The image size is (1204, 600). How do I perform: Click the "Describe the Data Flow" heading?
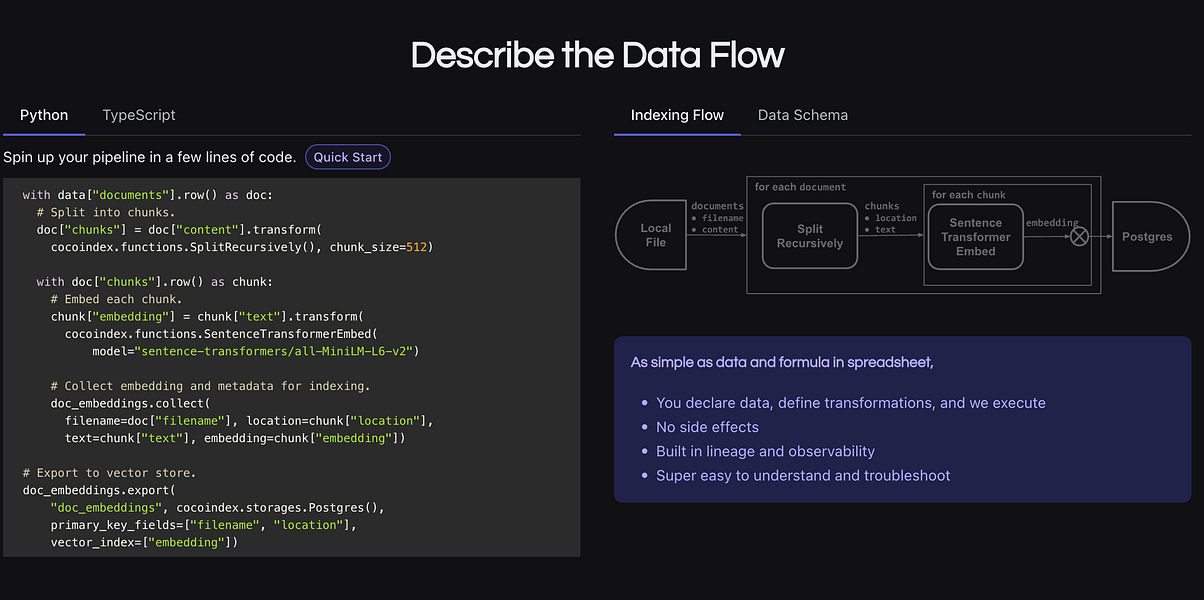click(598, 54)
